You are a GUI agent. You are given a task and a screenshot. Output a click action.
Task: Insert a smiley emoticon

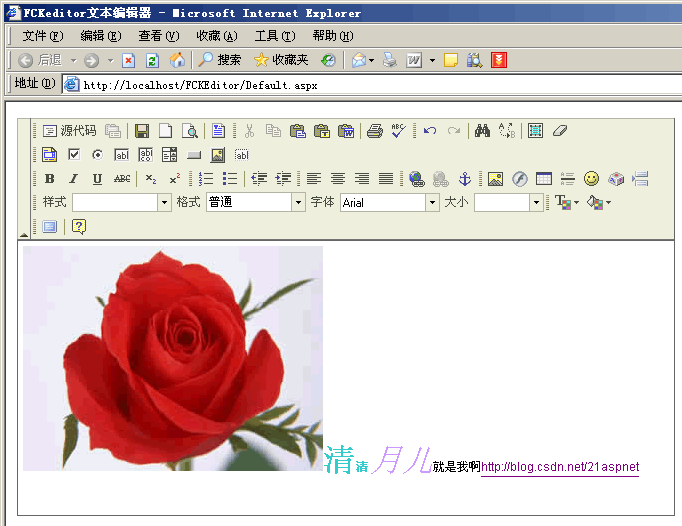(592, 179)
